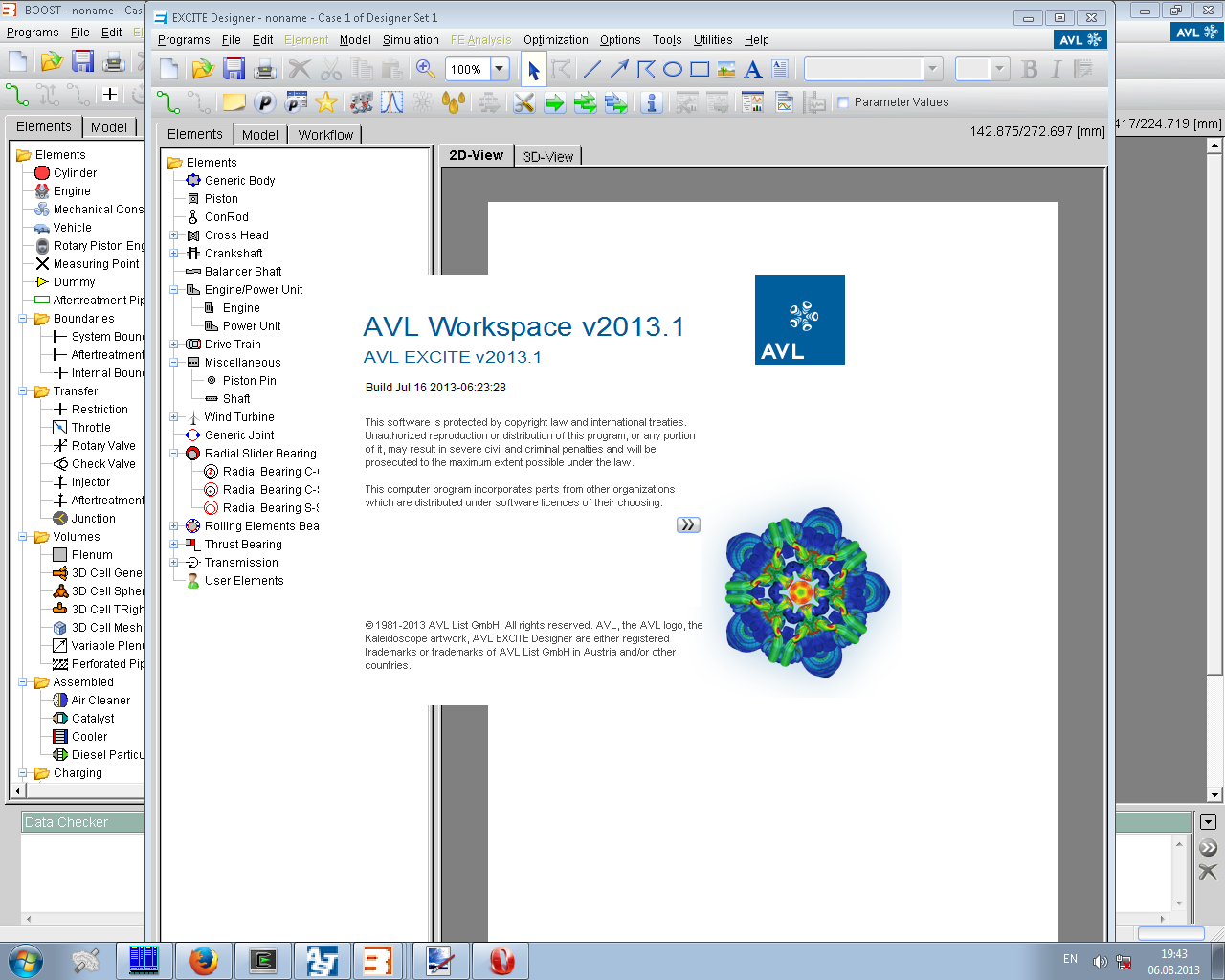
Task: Click the green arrow run simulation icon
Action: [x=554, y=102]
